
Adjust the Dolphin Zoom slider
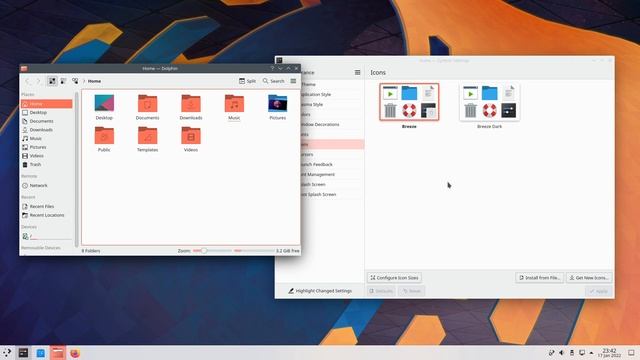coord(212,251)
